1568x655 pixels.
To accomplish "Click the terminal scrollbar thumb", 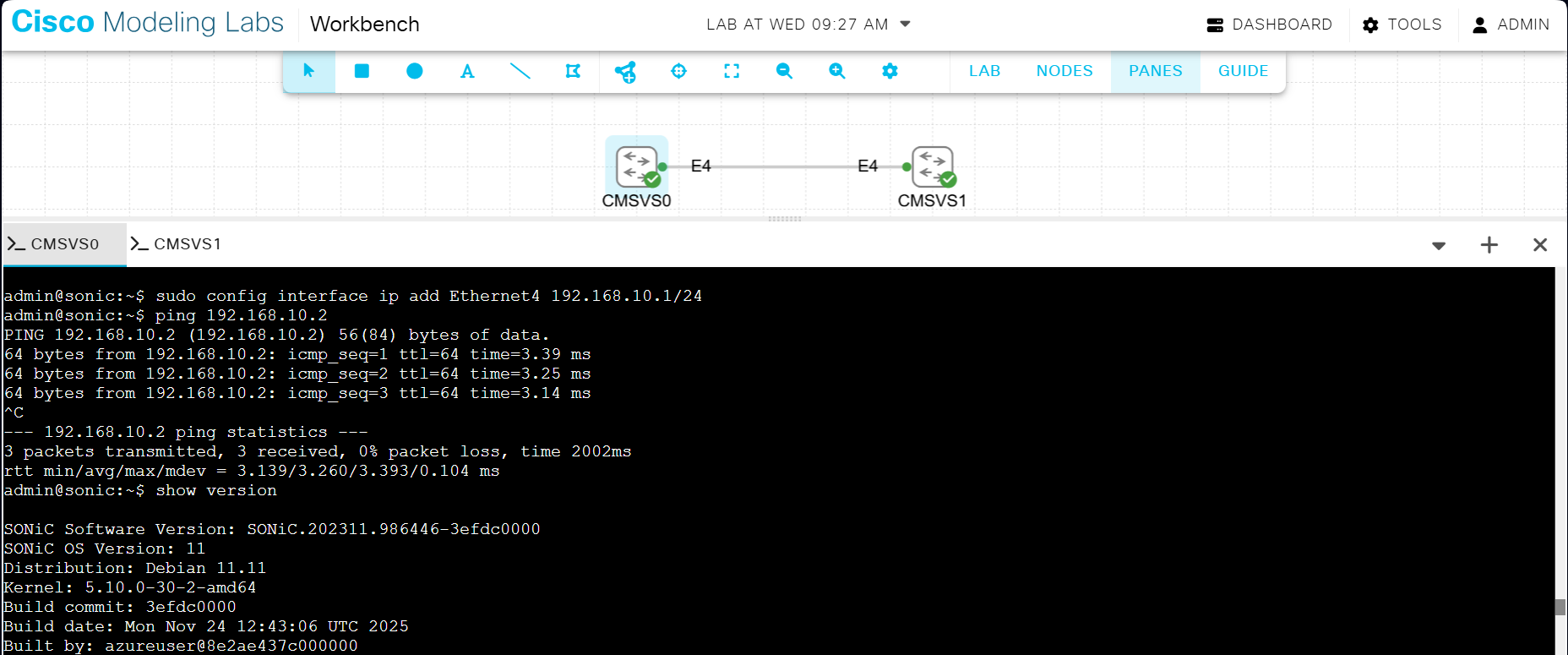I will 1560,608.
